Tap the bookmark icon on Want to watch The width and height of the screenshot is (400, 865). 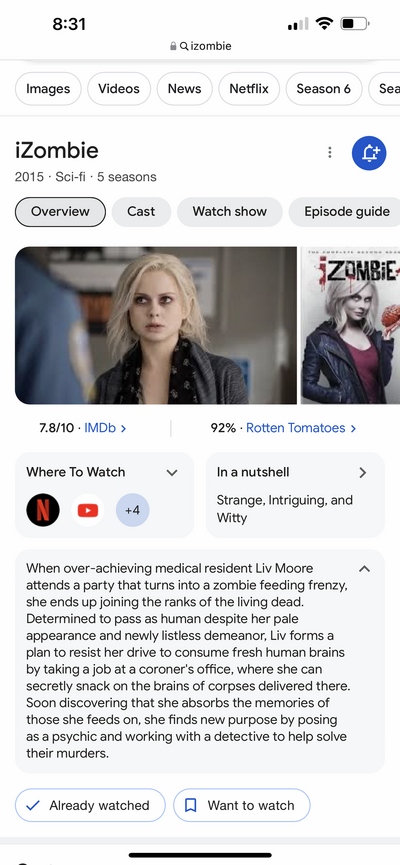click(190, 805)
